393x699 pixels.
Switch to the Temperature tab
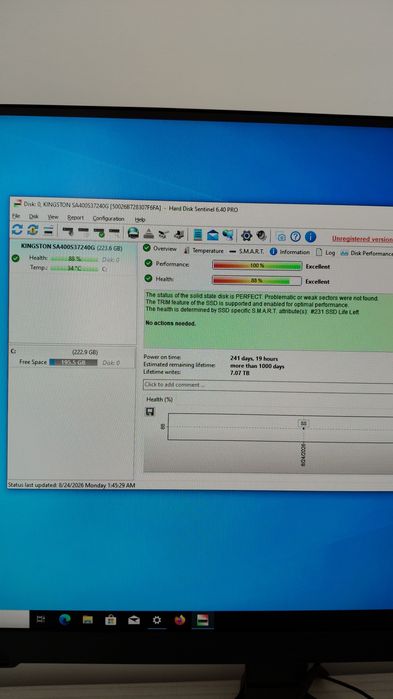[204, 251]
